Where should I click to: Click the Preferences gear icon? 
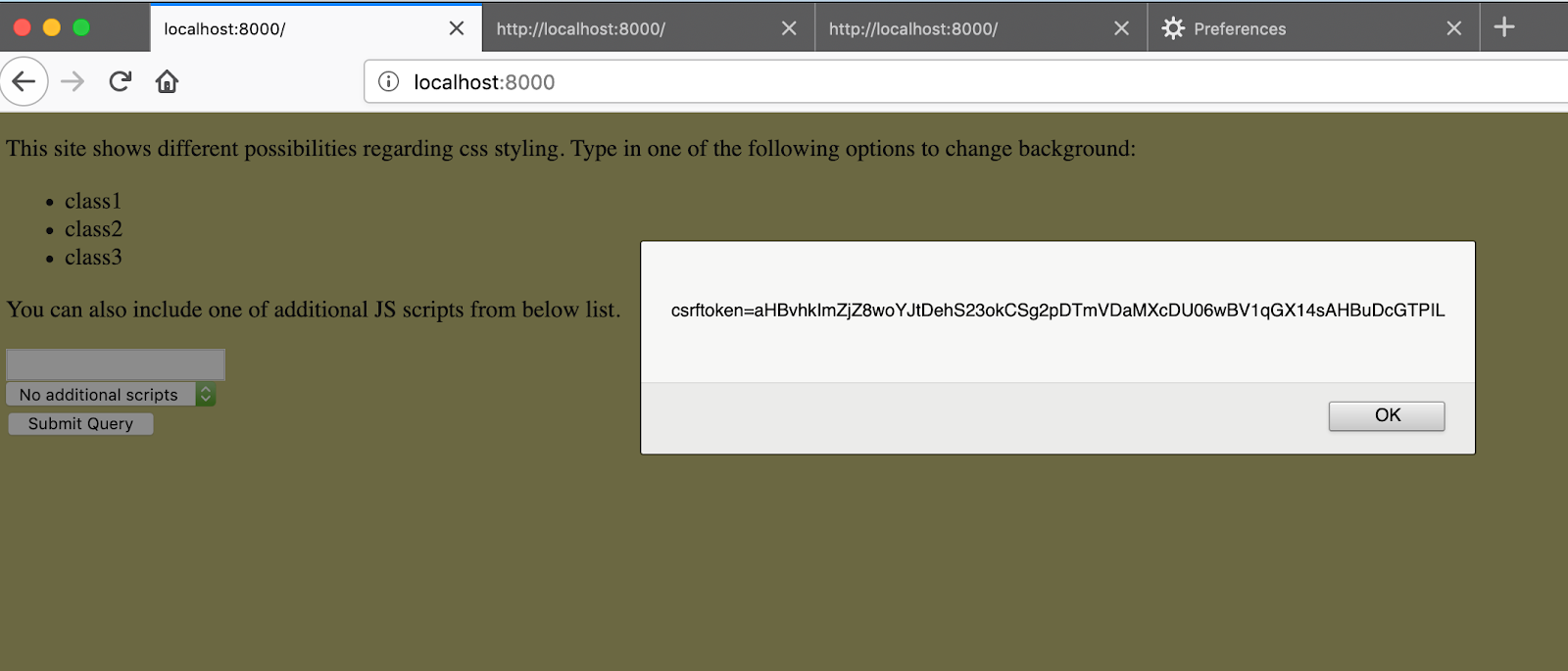[1173, 28]
